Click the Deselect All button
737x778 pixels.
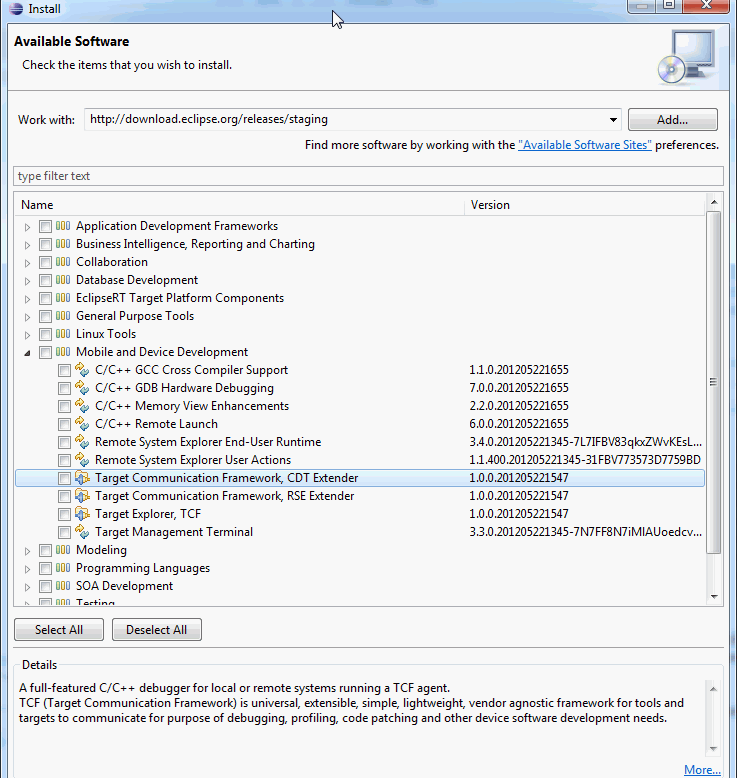click(156, 630)
